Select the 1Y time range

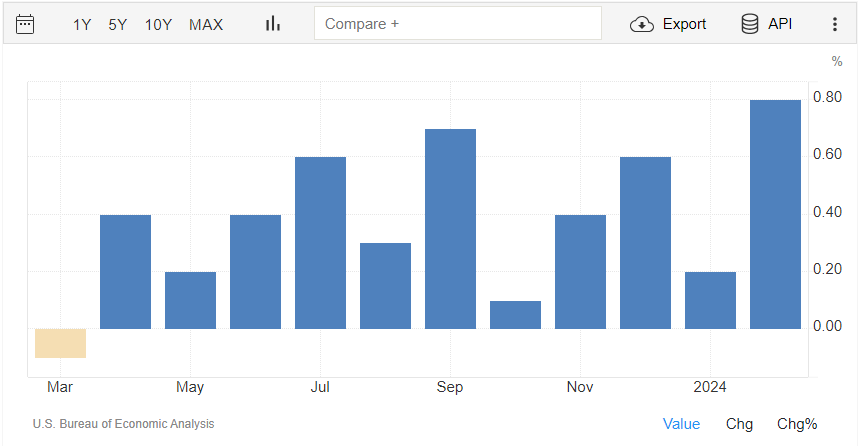tap(82, 25)
